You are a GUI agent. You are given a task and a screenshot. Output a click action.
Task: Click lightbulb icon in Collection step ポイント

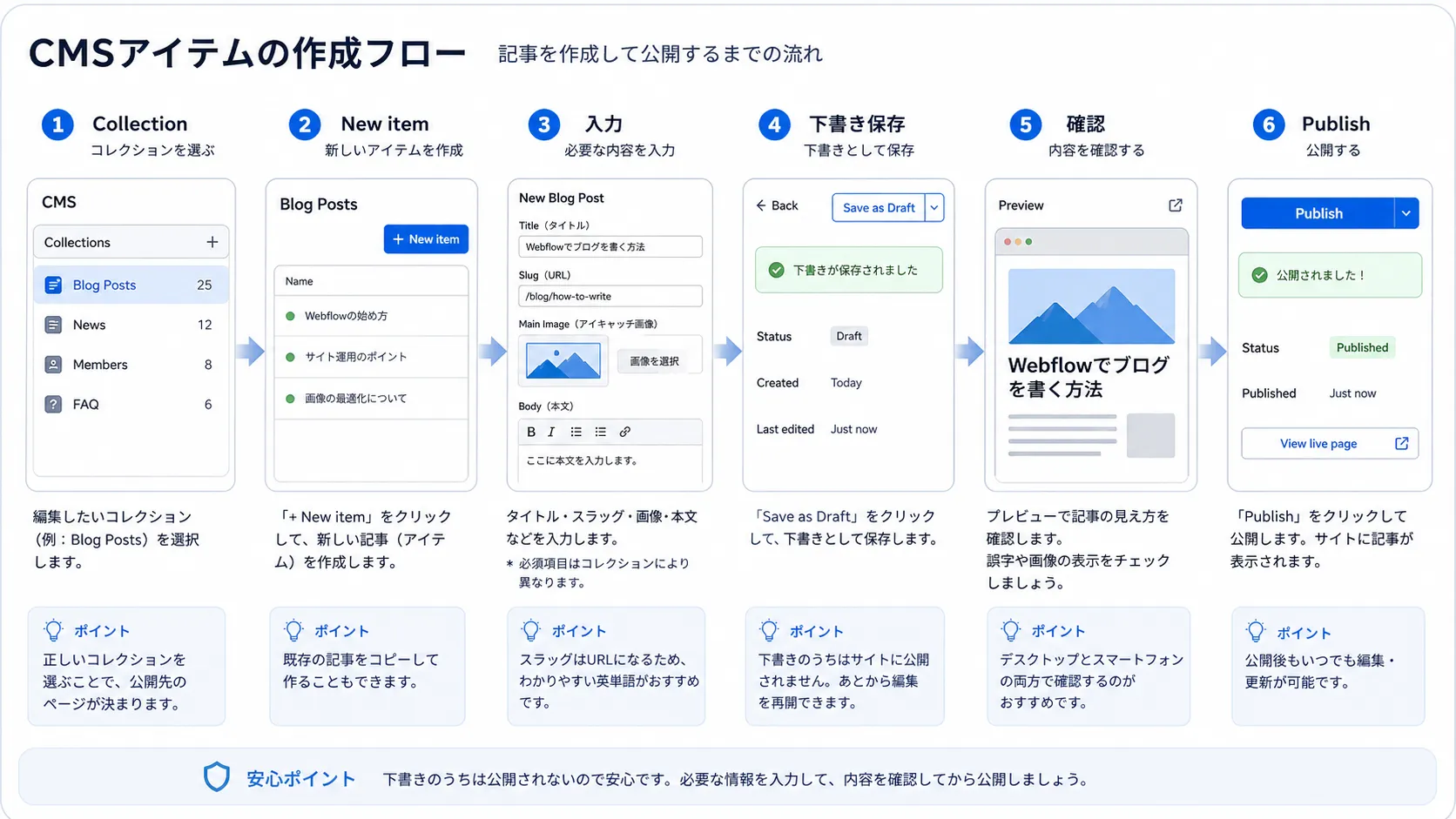click(54, 630)
